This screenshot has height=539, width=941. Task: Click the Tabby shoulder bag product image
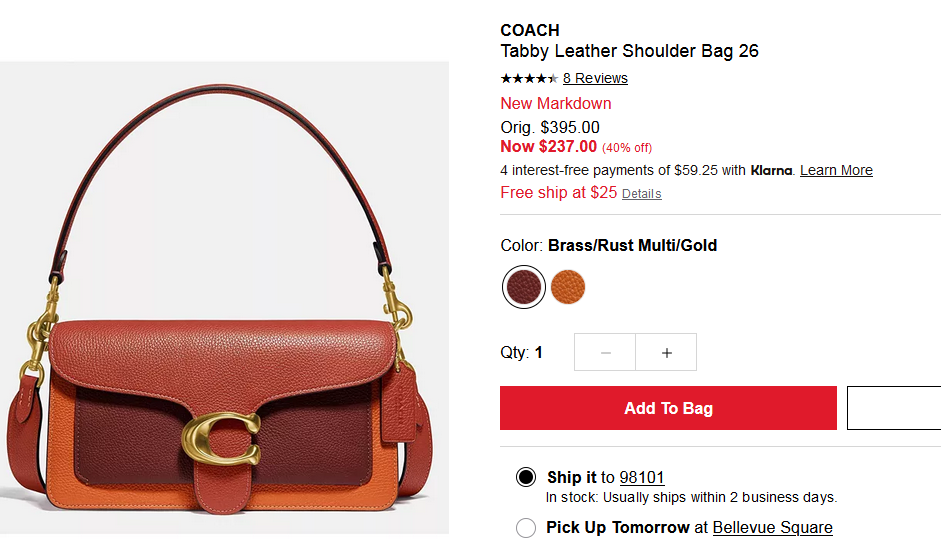pos(224,298)
